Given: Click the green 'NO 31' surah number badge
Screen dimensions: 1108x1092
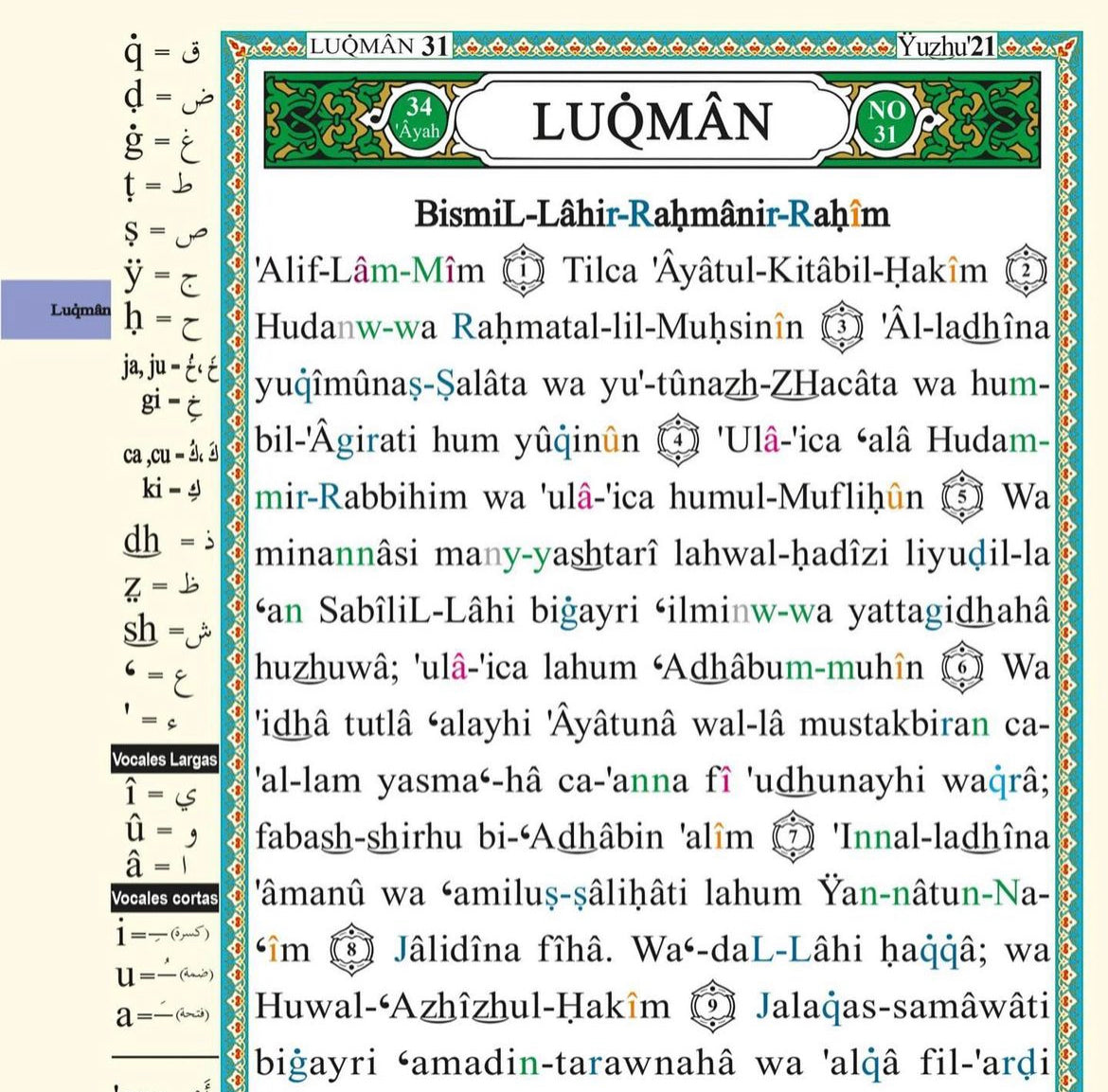Looking at the screenshot, I should 885,121.
